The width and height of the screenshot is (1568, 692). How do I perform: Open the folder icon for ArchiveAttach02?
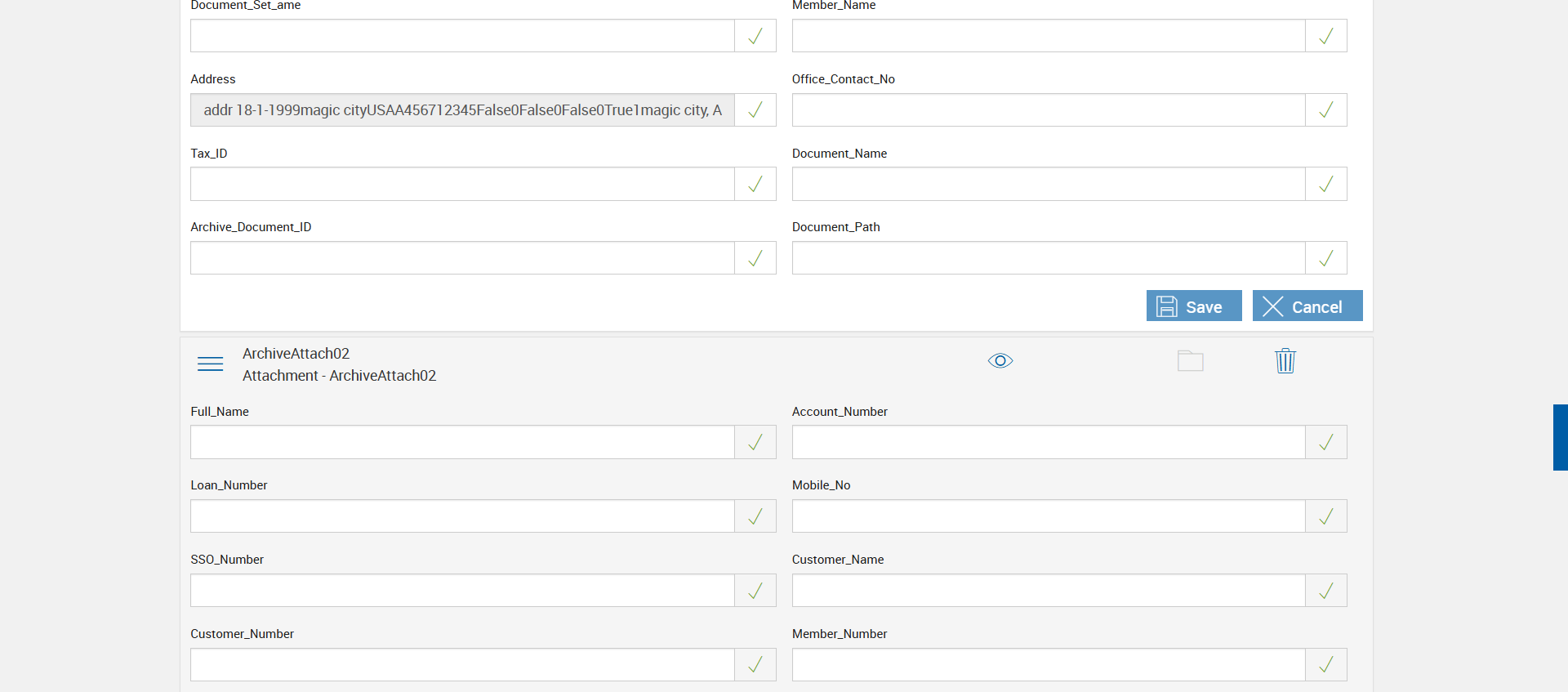pos(1190,360)
